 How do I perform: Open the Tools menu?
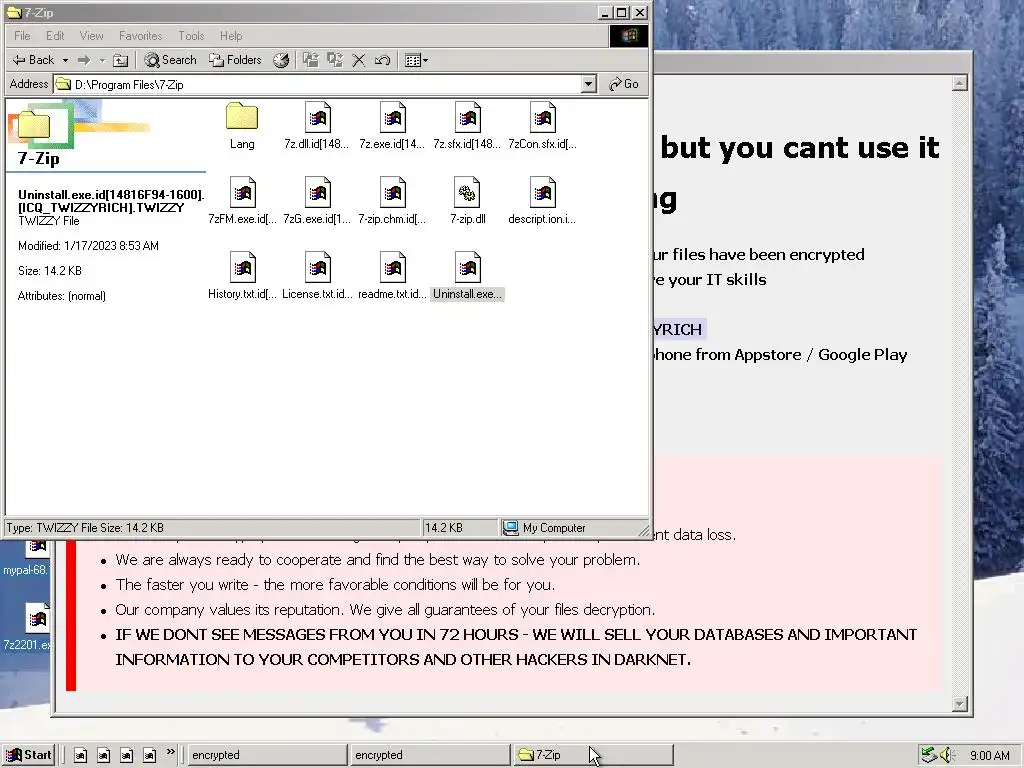(191, 36)
